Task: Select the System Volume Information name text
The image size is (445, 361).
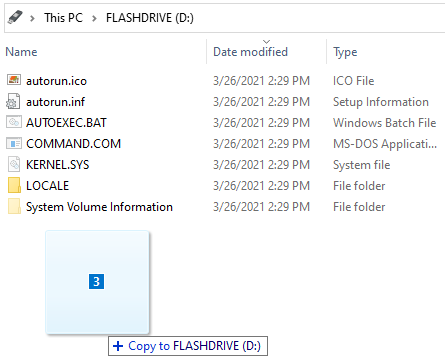Action: coord(99,207)
